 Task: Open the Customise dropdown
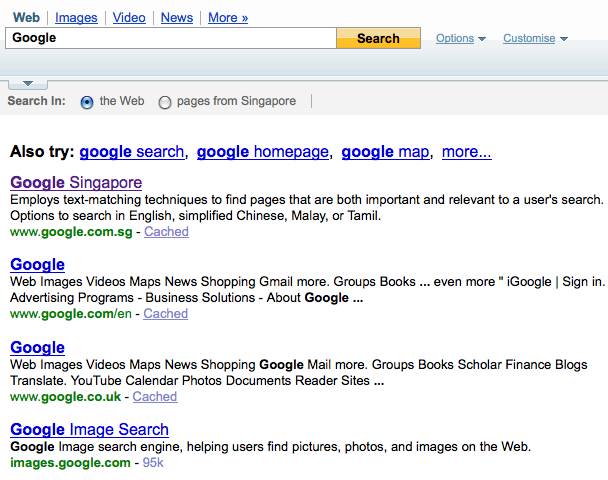point(535,38)
